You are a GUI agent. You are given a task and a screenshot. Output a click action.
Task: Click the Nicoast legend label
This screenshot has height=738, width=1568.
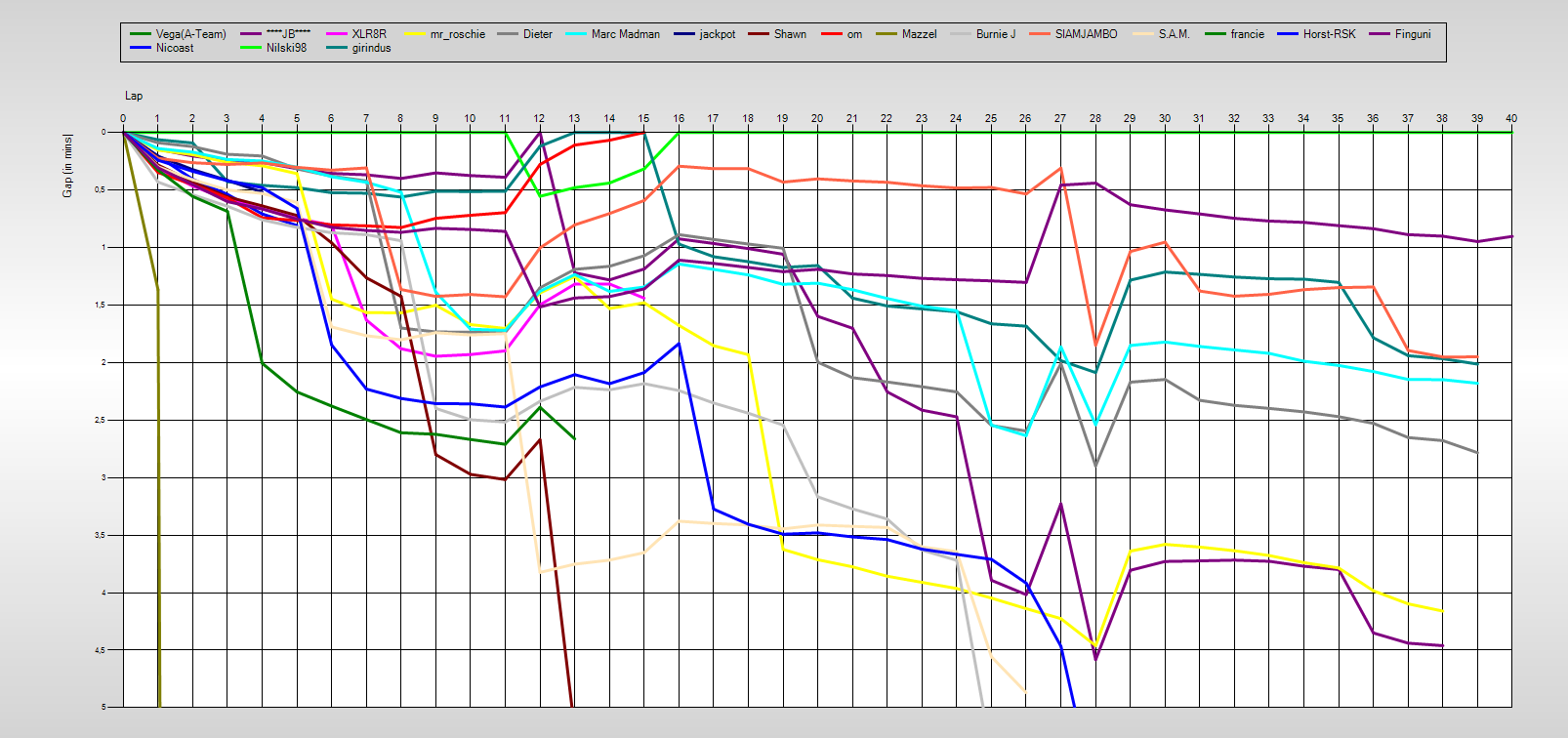175,48
